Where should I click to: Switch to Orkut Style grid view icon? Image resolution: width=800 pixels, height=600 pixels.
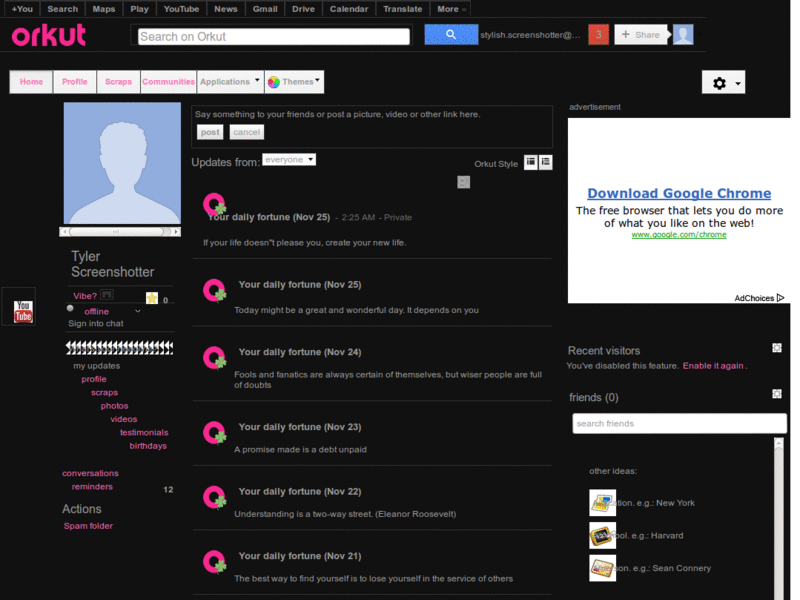tap(531, 162)
